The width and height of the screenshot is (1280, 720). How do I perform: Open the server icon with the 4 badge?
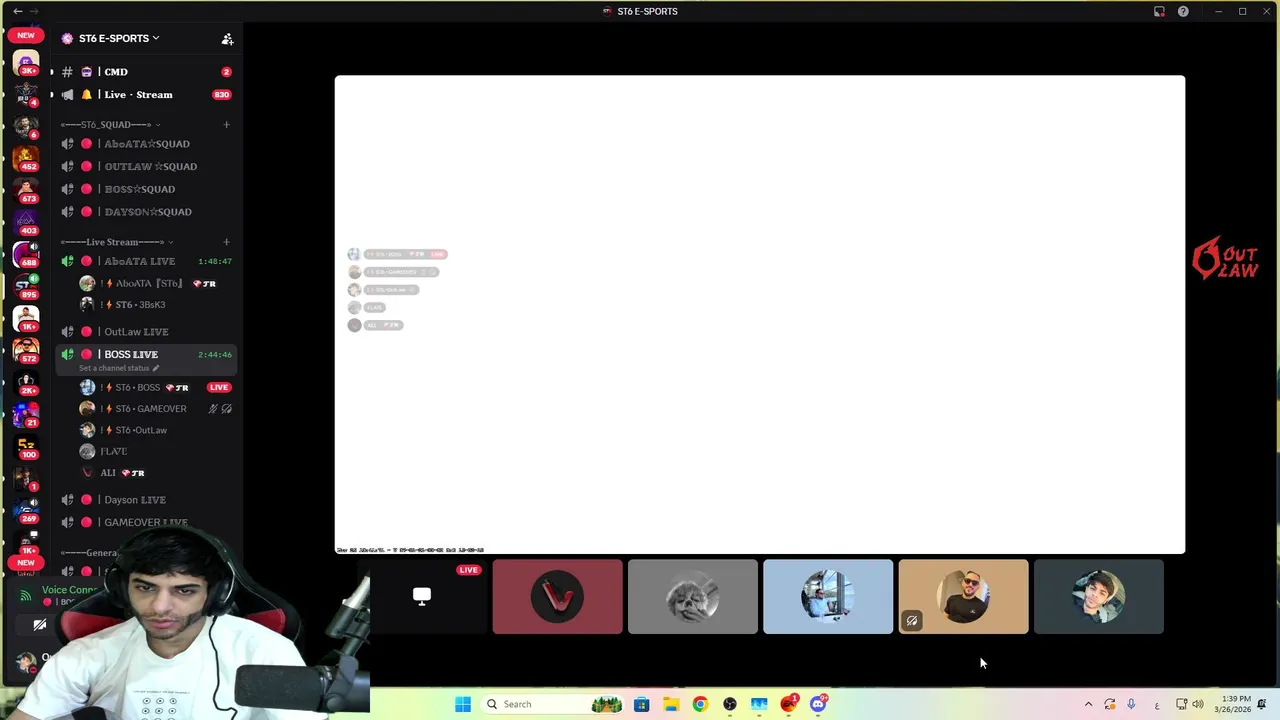click(x=26, y=95)
